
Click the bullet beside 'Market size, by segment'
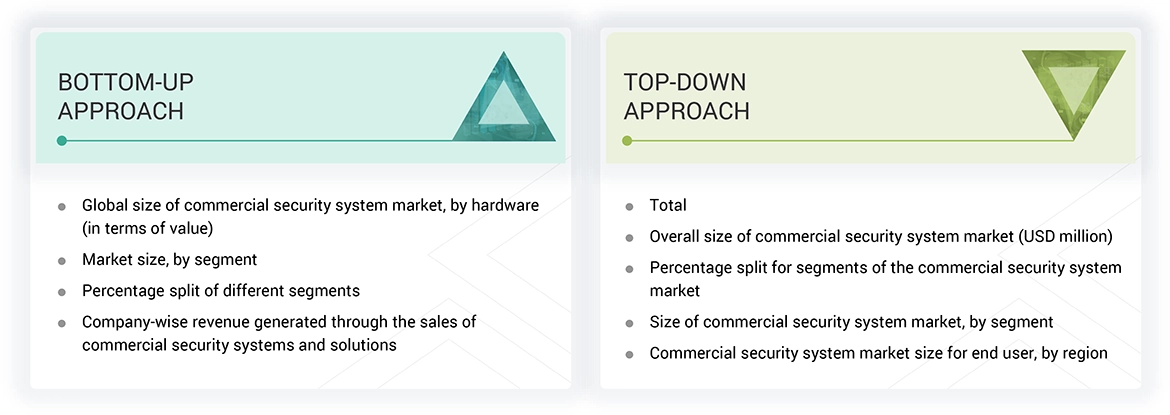coord(62,261)
